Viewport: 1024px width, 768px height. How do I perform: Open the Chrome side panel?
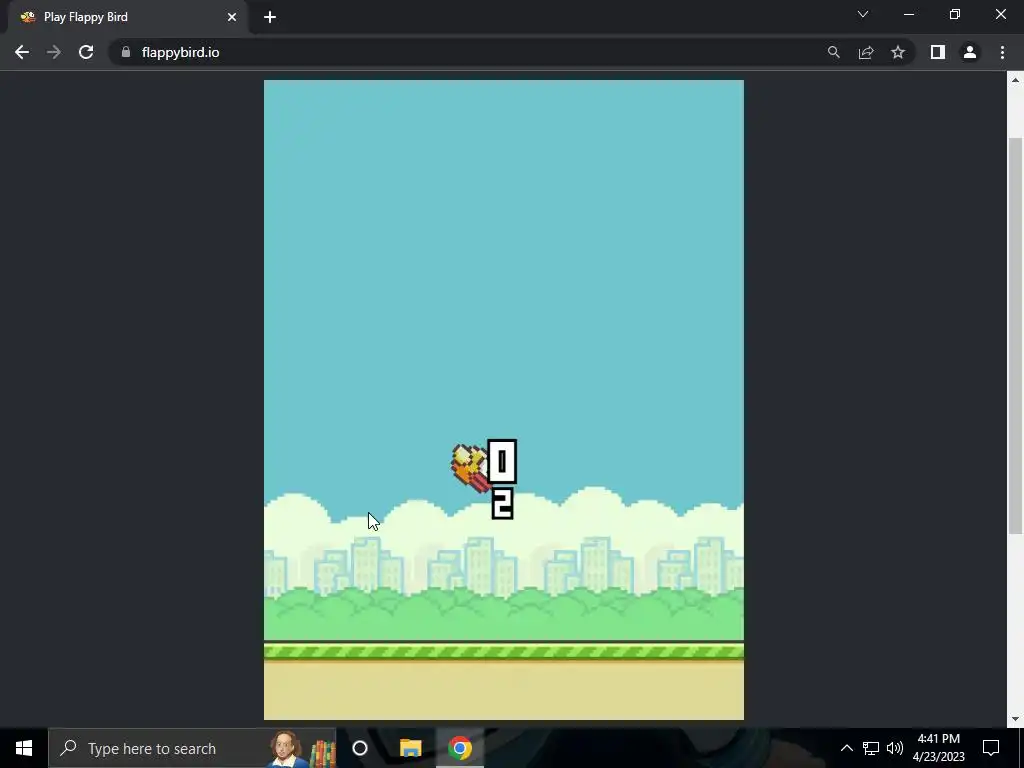(x=938, y=52)
